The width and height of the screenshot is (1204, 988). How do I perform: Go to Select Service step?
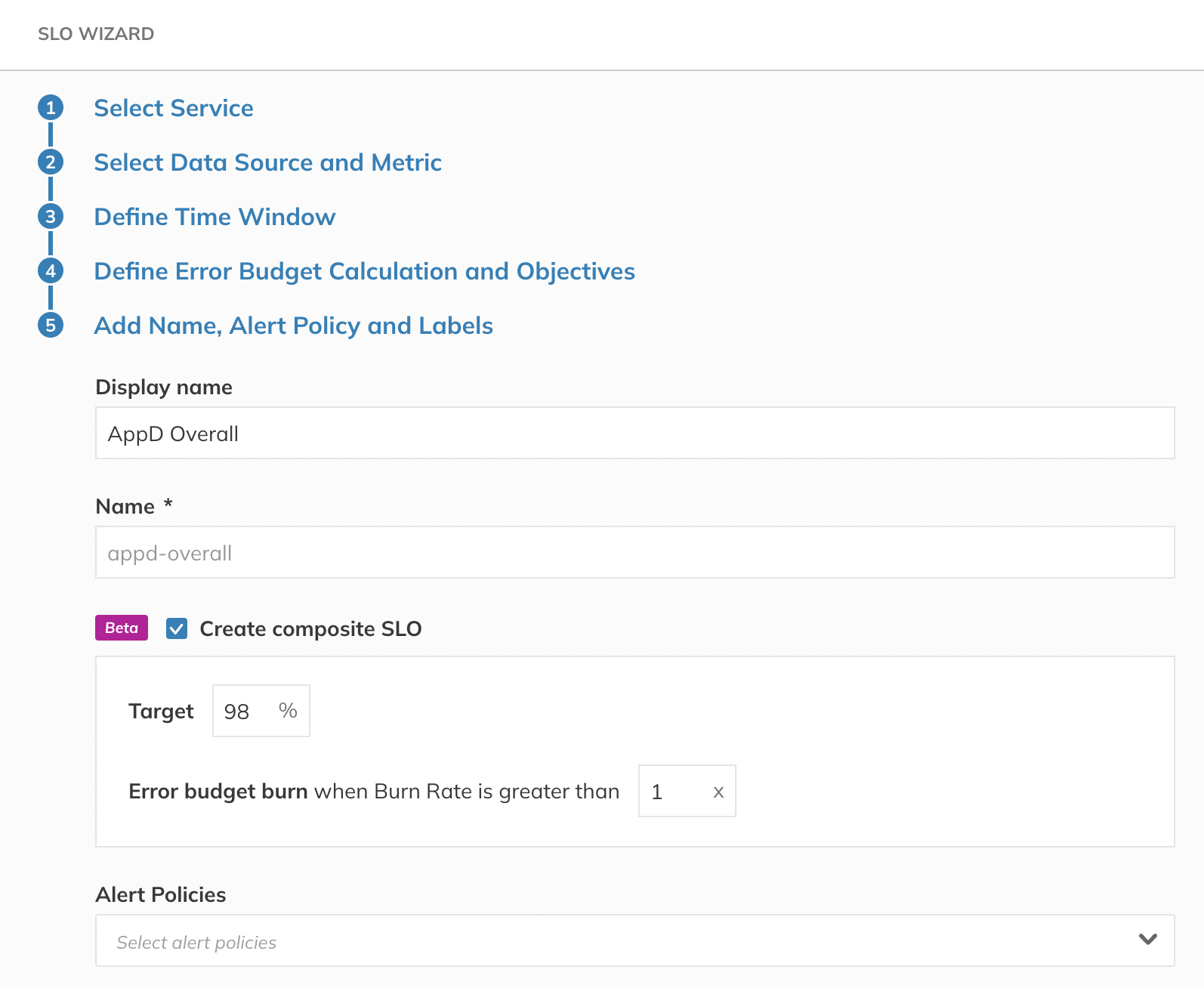click(x=174, y=108)
